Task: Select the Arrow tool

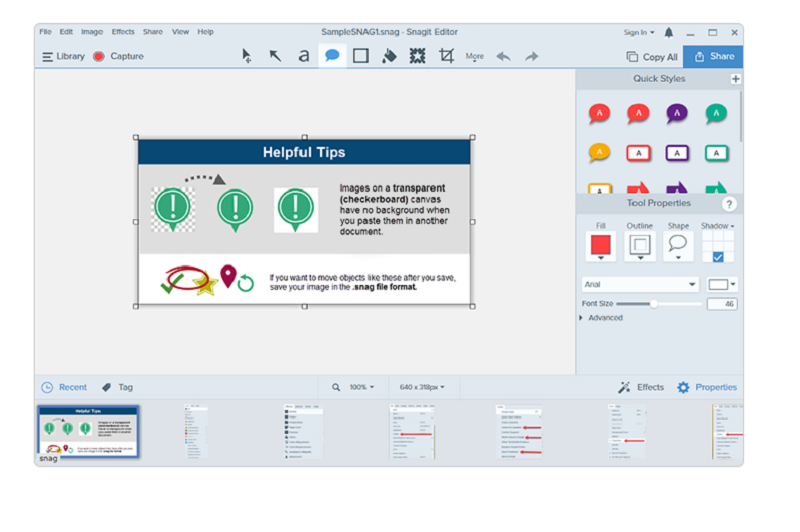Action: (275, 56)
